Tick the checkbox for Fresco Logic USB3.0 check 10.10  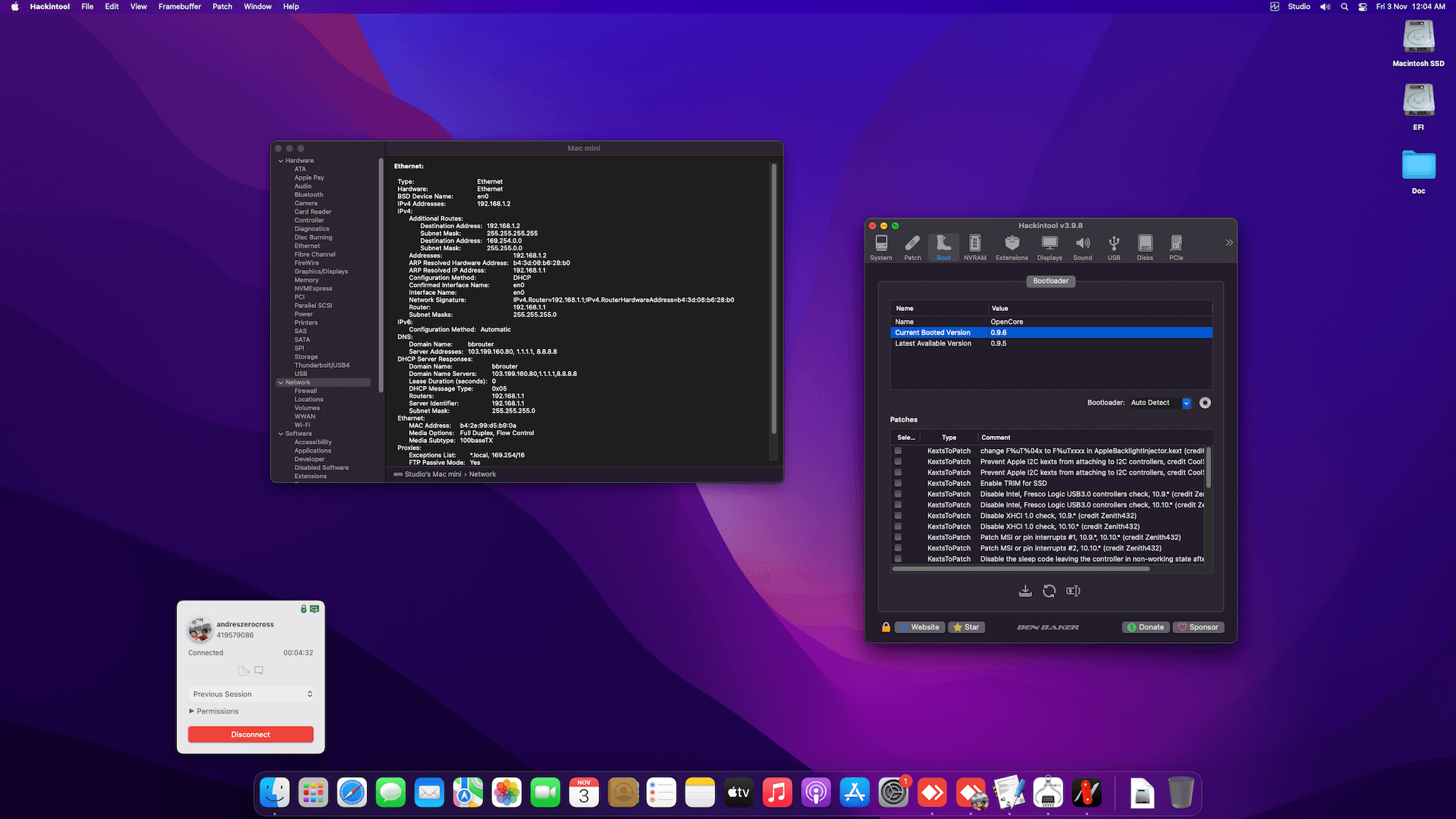tap(898, 504)
